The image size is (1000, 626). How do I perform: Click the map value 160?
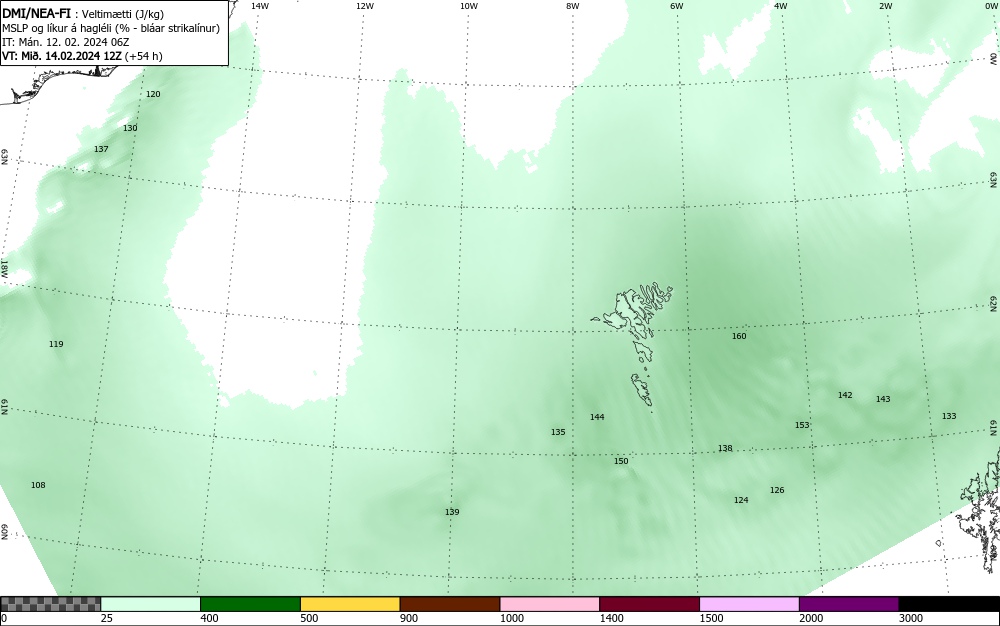[x=739, y=336]
